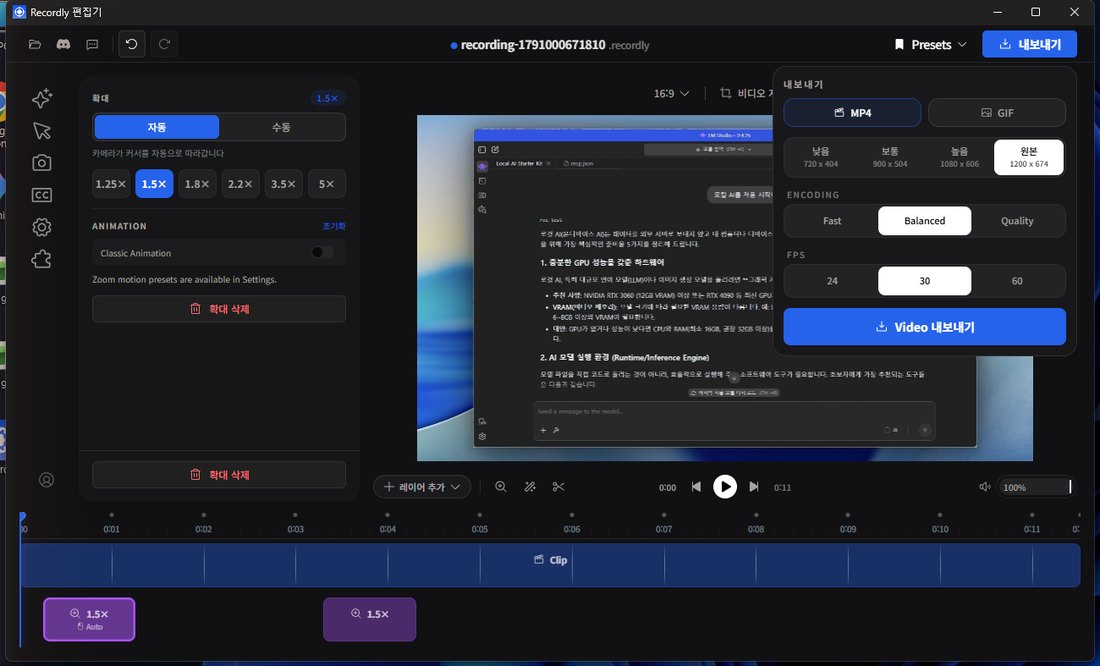
Task: Adjust the 100% volume slider
Action: pos(1035,487)
